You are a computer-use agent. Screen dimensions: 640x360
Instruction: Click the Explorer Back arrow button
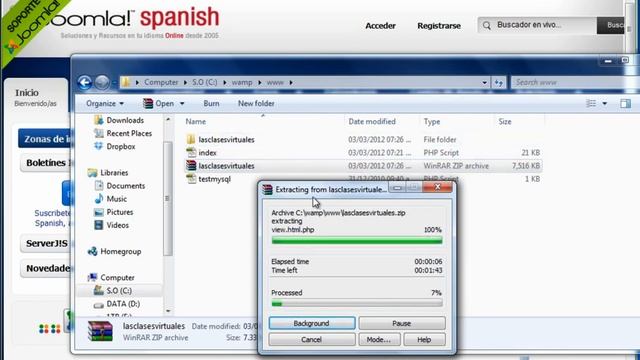point(84,82)
